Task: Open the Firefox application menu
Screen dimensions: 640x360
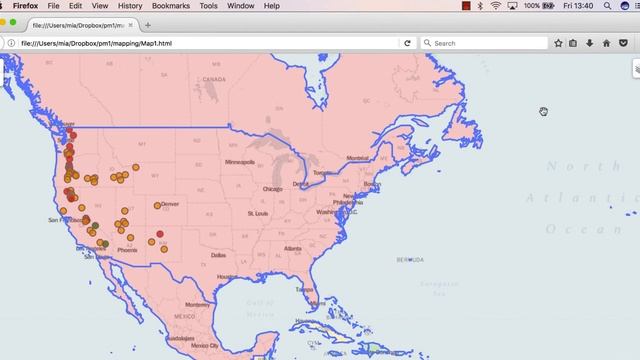Action: (25, 6)
